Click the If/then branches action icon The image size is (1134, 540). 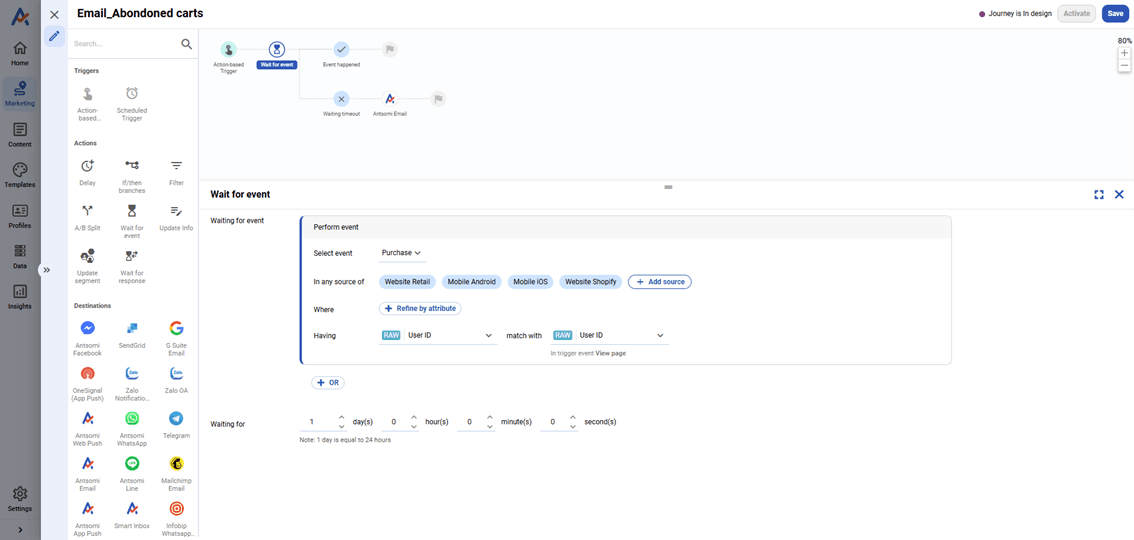pyautogui.click(x=132, y=166)
